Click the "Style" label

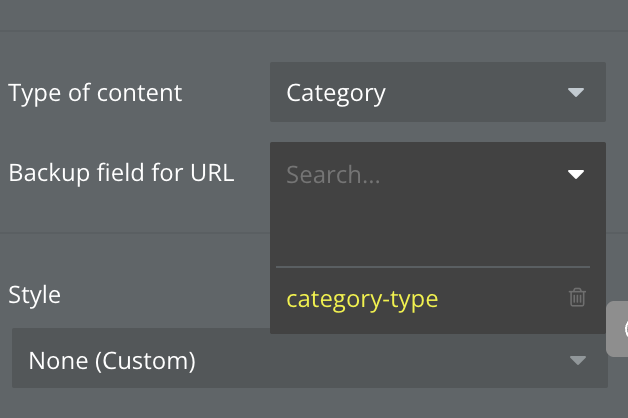(34, 295)
